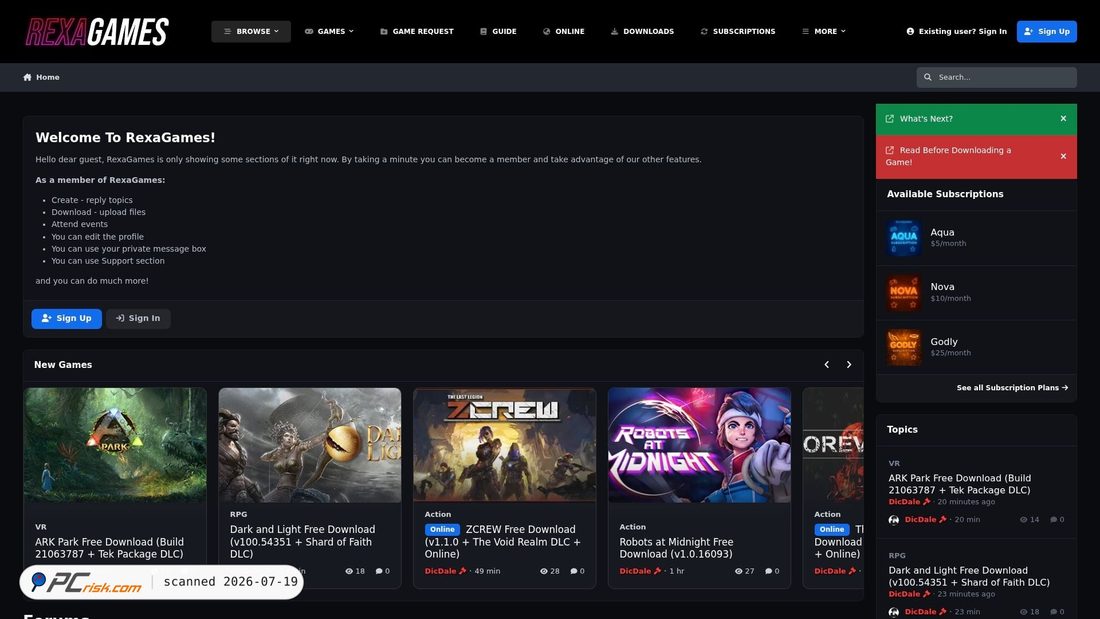Open the Browse dropdown menu

(251, 32)
